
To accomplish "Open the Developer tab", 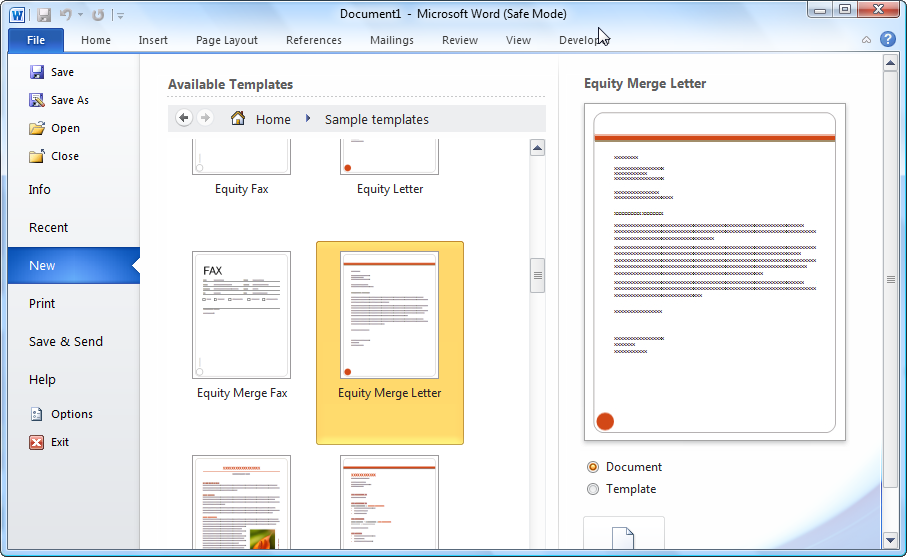I will 582,40.
